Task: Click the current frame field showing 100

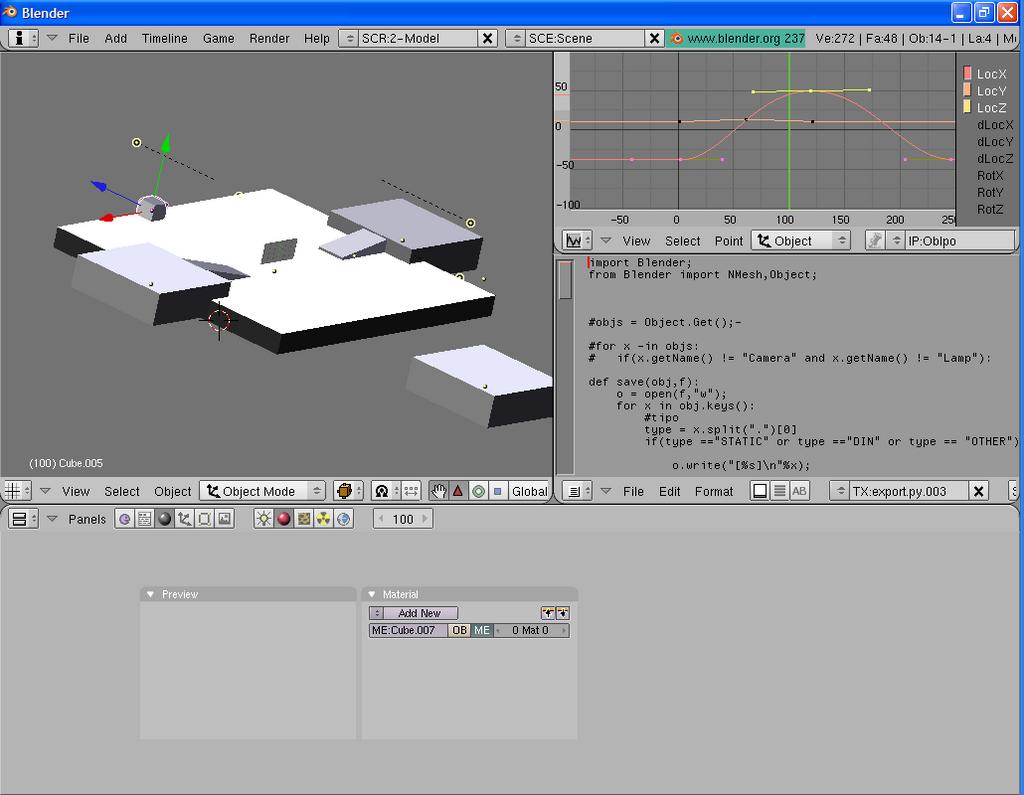Action: (403, 519)
